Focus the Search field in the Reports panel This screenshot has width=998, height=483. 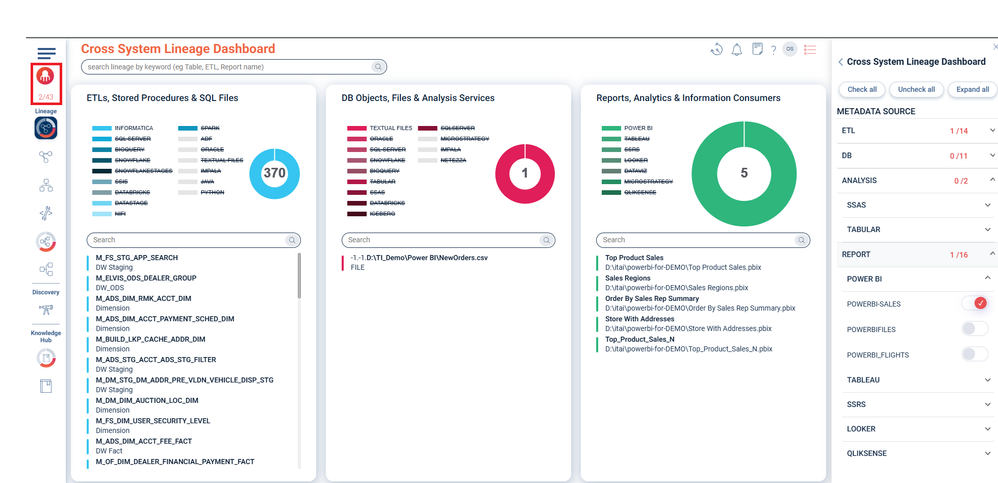(x=703, y=240)
